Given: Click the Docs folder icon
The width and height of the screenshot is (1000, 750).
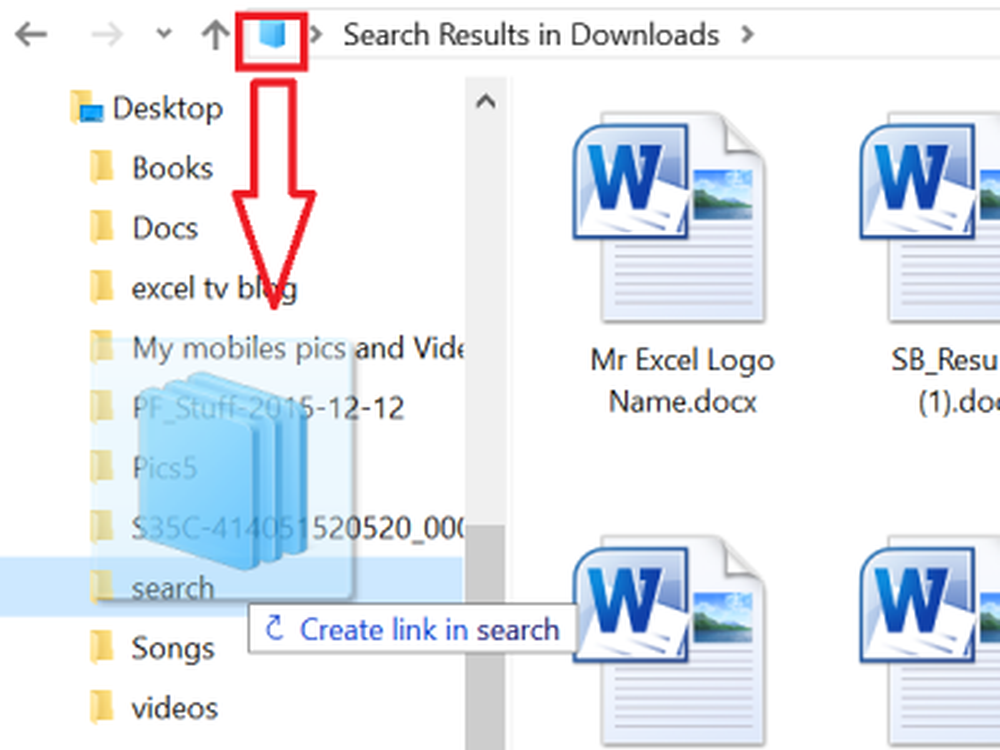Looking at the screenshot, I should click(101, 227).
